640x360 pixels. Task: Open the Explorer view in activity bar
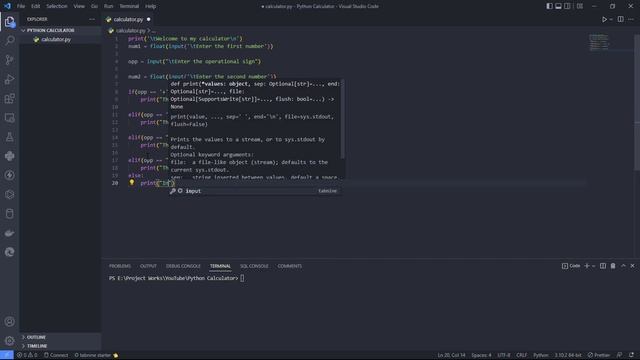click(9, 21)
